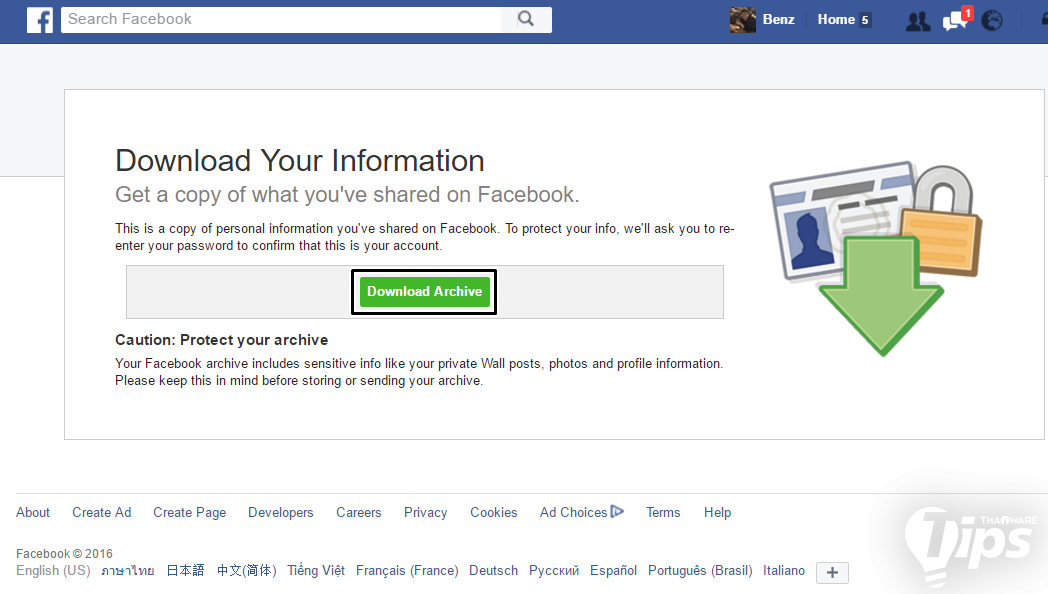Click the 'Caution: Protect your archive' text
This screenshot has width=1048, height=594.
pos(221,340)
